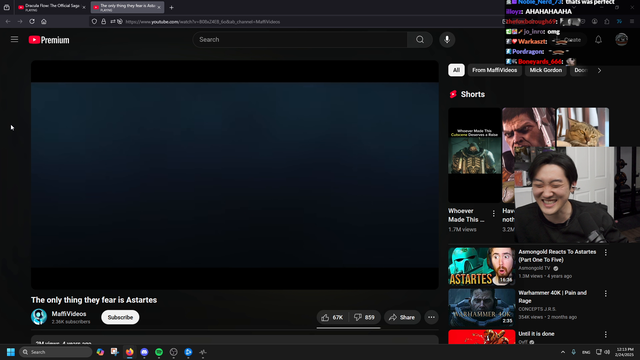
Task: Close the Dracula Flow browser tab
Action: click(84, 7)
